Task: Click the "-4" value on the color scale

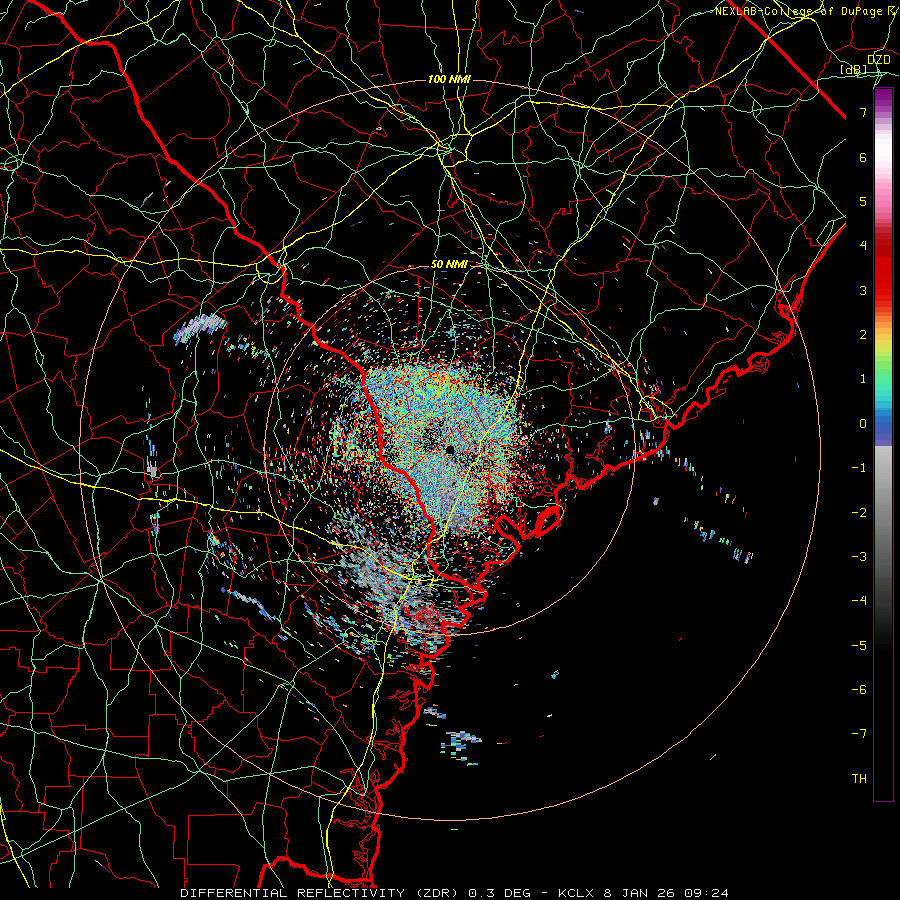Action: coord(859,600)
